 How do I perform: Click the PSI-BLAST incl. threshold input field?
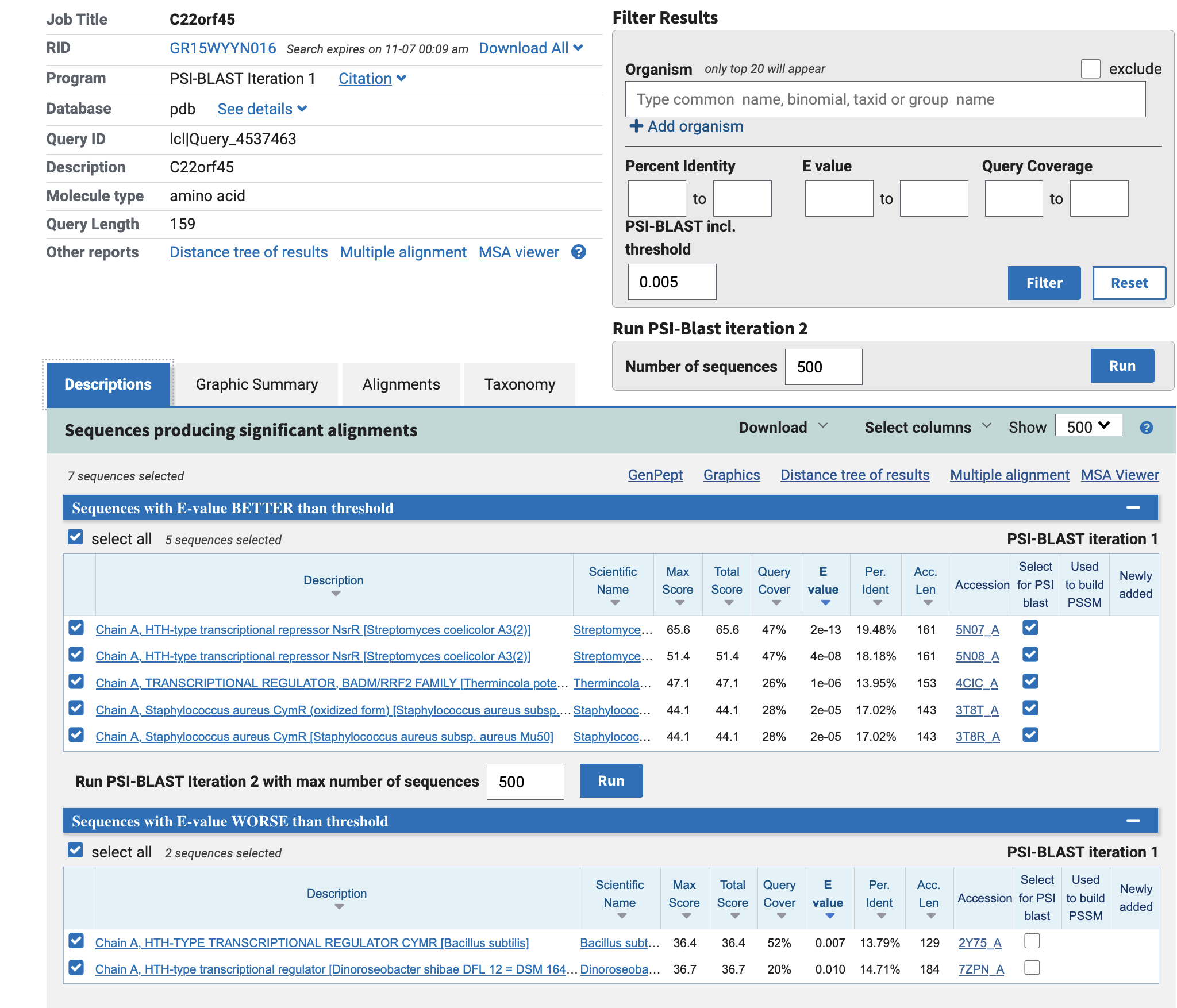[672, 282]
